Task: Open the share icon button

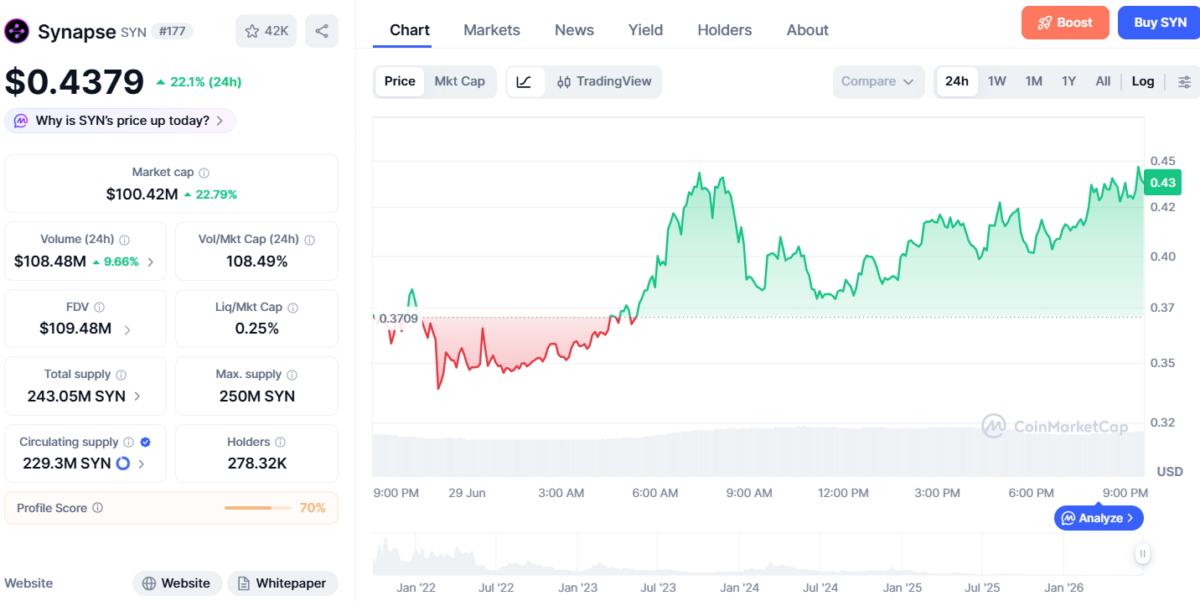Action: [x=321, y=31]
